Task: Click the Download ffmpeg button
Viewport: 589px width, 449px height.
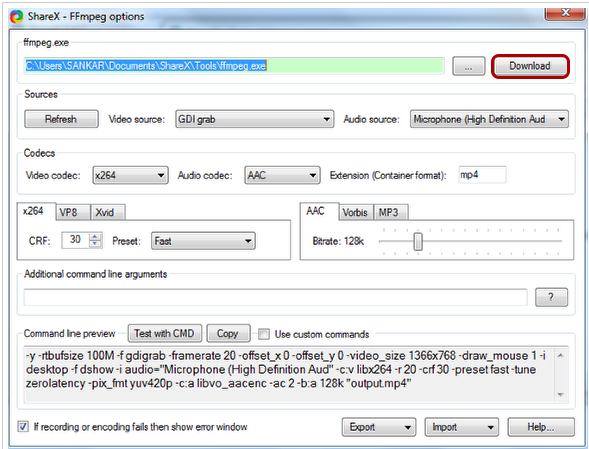Action: 530,66
